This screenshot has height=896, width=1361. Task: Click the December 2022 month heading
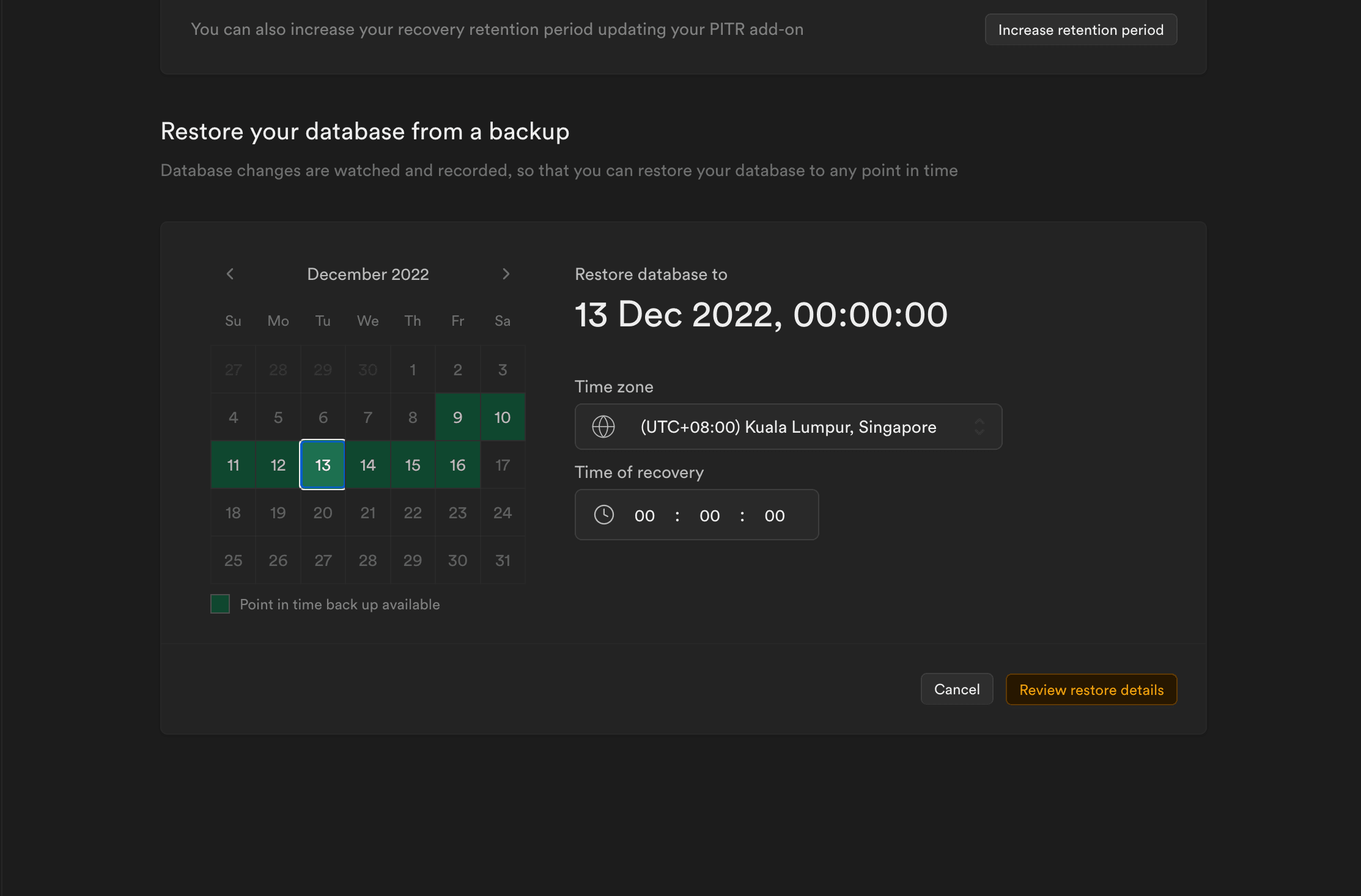click(x=367, y=274)
